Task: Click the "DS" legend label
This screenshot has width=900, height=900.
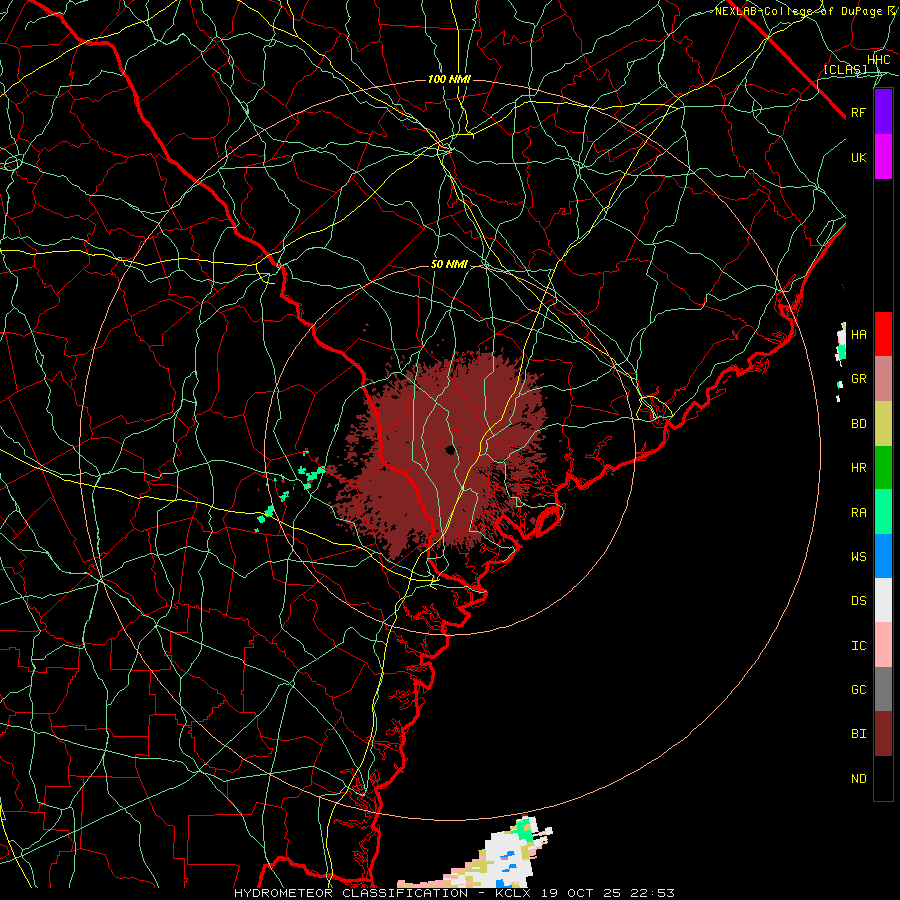Action: pyautogui.click(x=858, y=600)
